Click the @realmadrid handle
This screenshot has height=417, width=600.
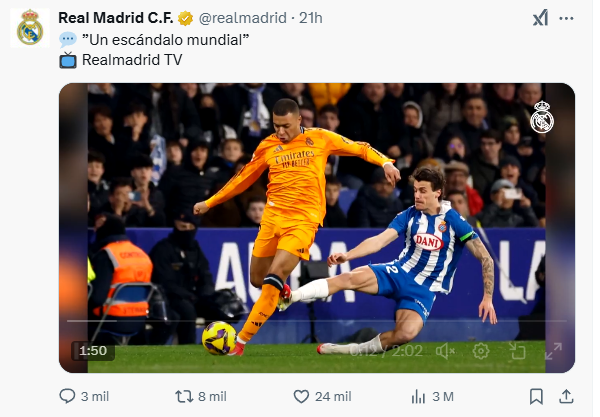243,18
